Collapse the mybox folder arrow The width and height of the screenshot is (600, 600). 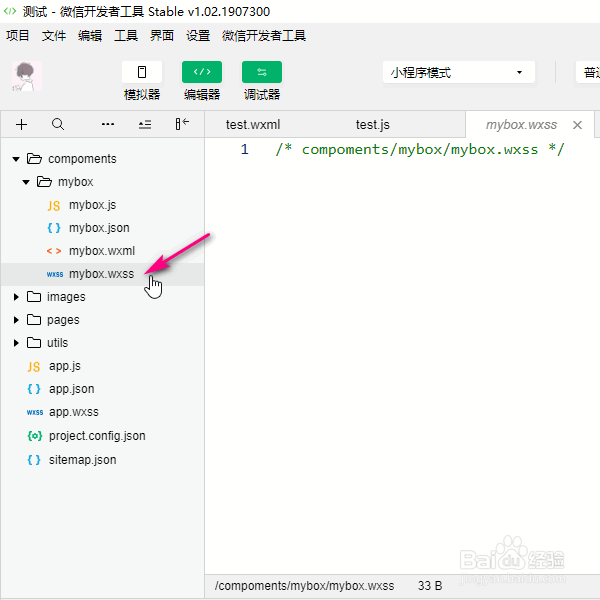26,182
